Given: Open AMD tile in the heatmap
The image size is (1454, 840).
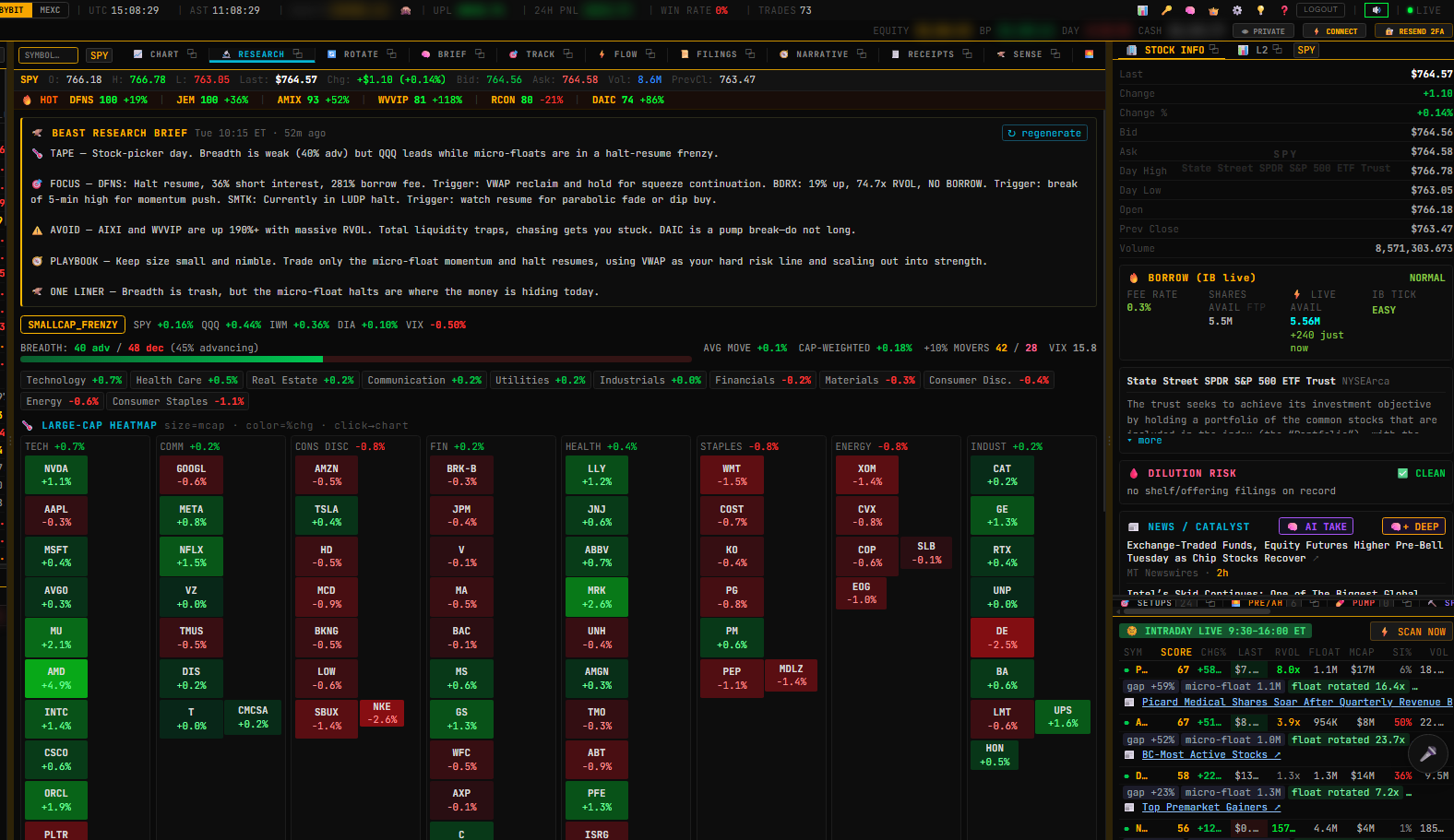Looking at the screenshot, I should [x=56, y=678].
